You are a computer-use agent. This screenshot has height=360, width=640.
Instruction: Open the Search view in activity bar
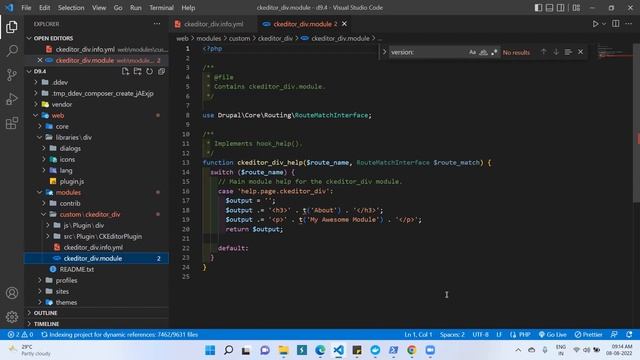(12, 51)
